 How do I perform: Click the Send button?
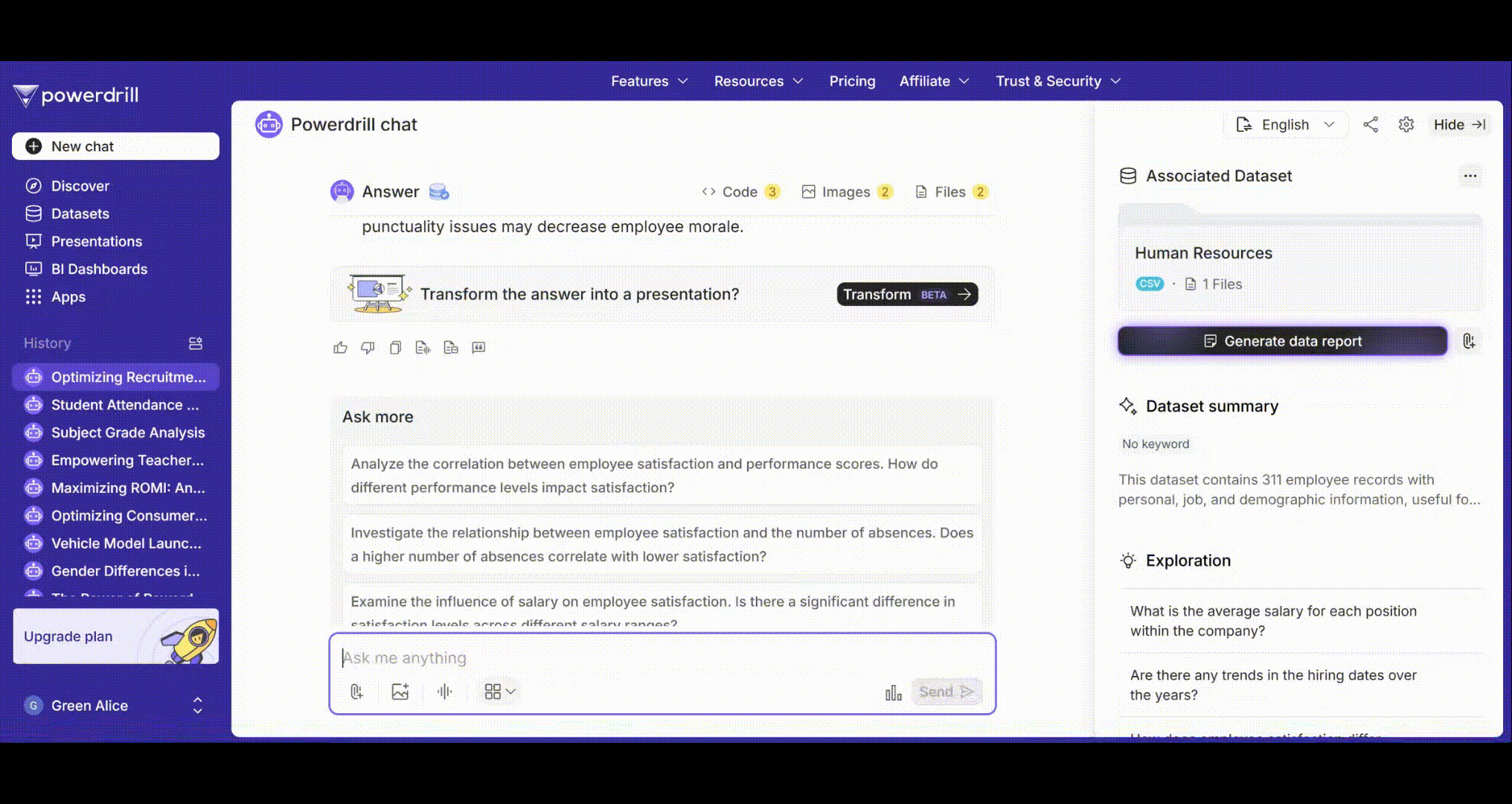(946, 692)
